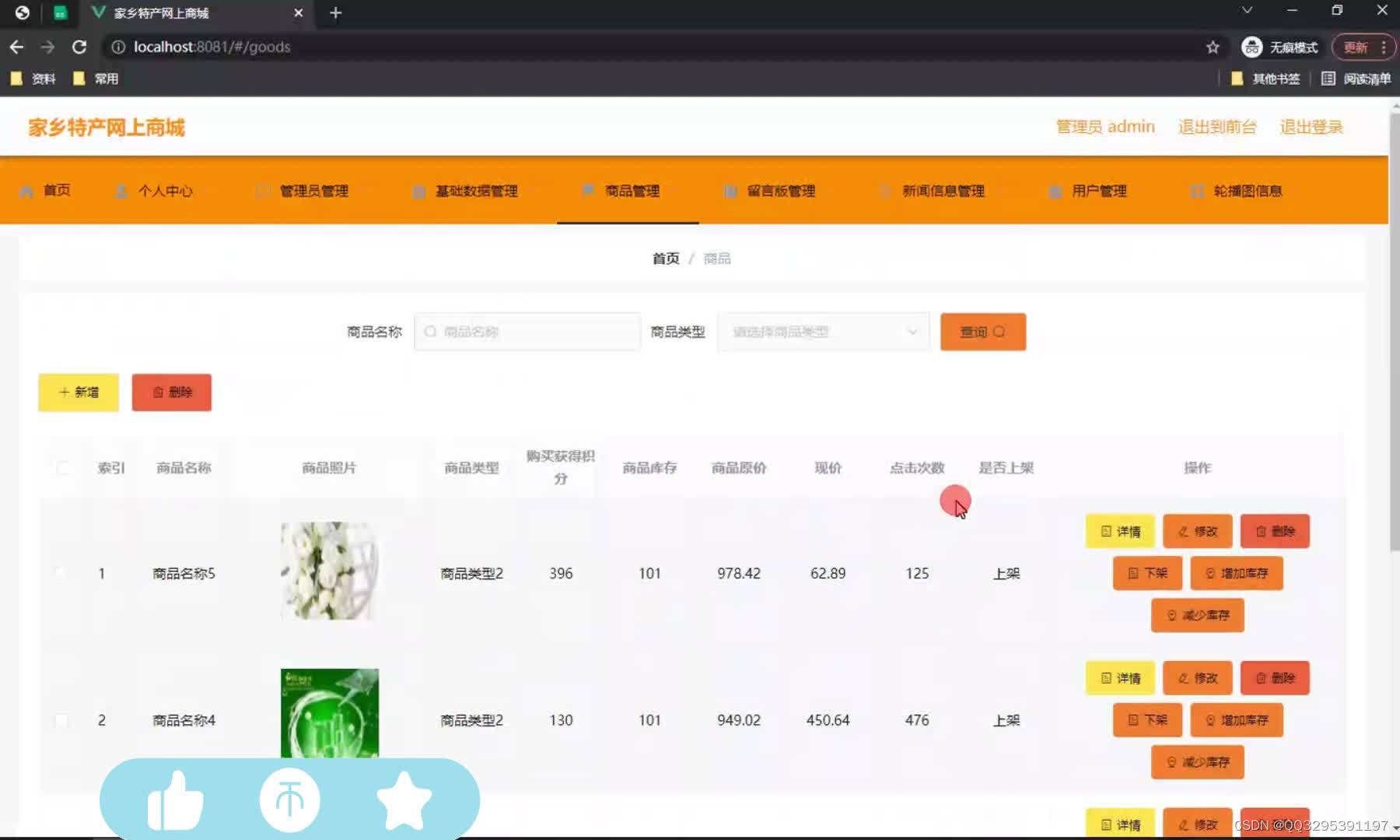
Task: Open the photo thumbnail of 商品名称4
Action: (330, 713)
